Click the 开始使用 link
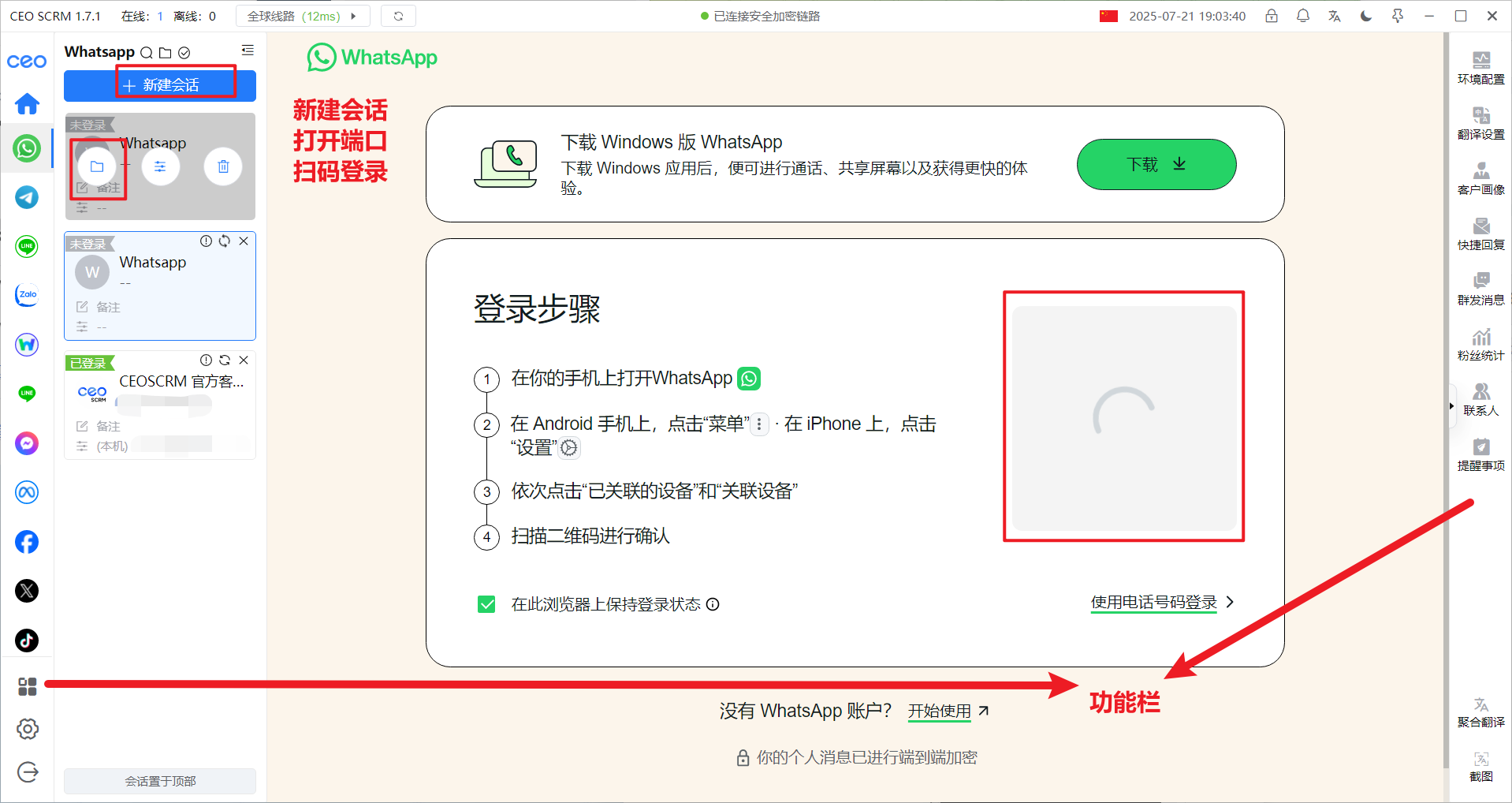This screenshot has height=803, width=1512. pos(940,711)
